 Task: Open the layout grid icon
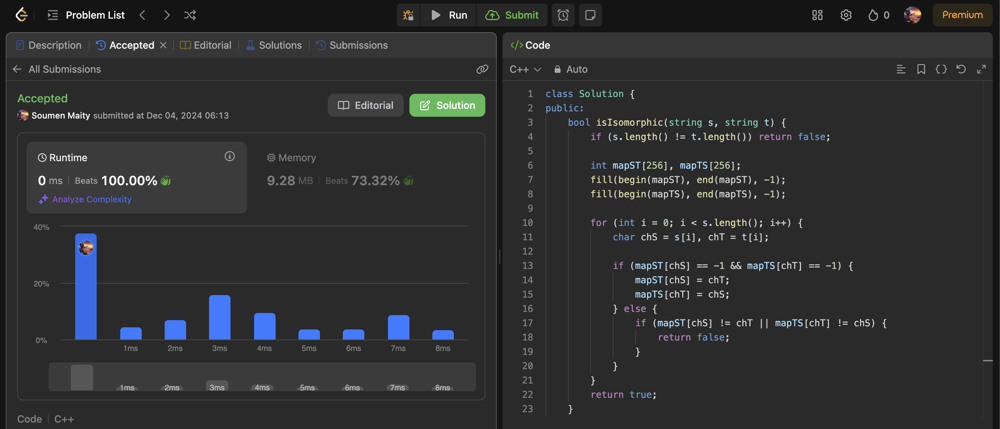click(x=817, y=15)
